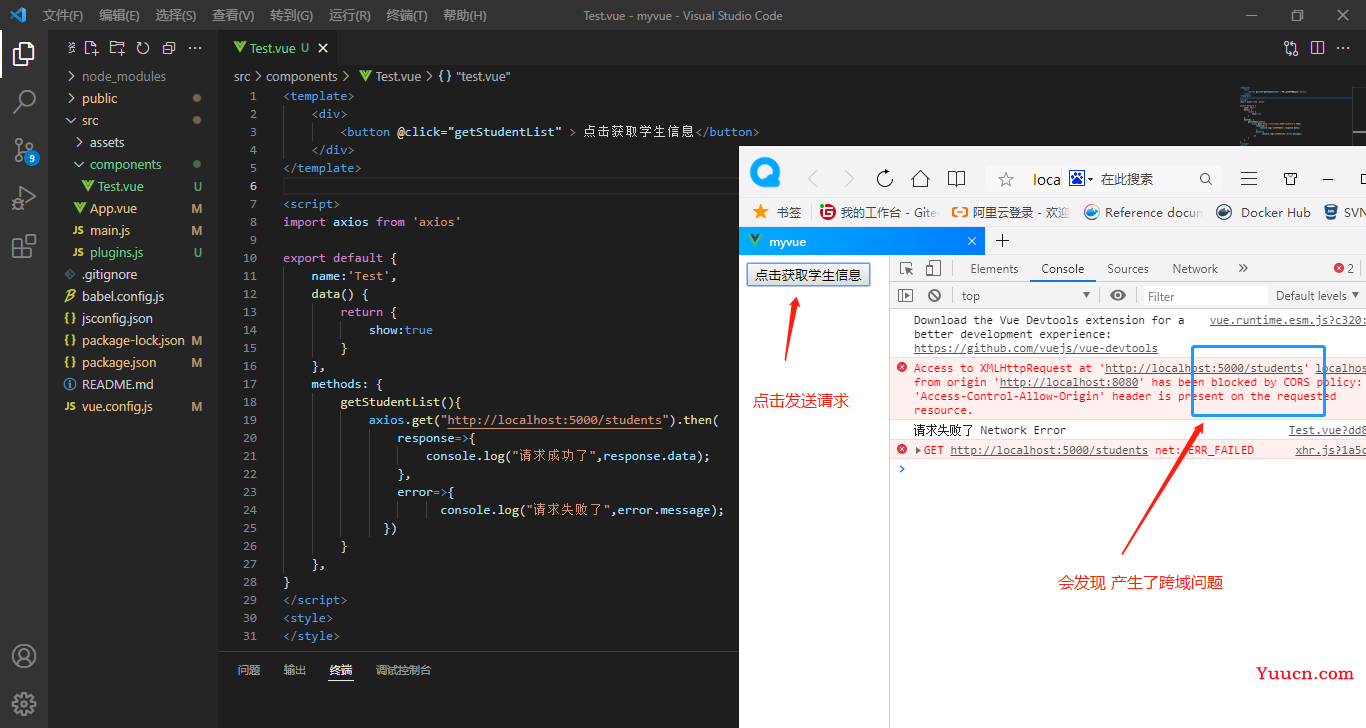Open Source Control view with 9 badge
The width and height of the screenshot is (1366, 728).
pos(24,150)
